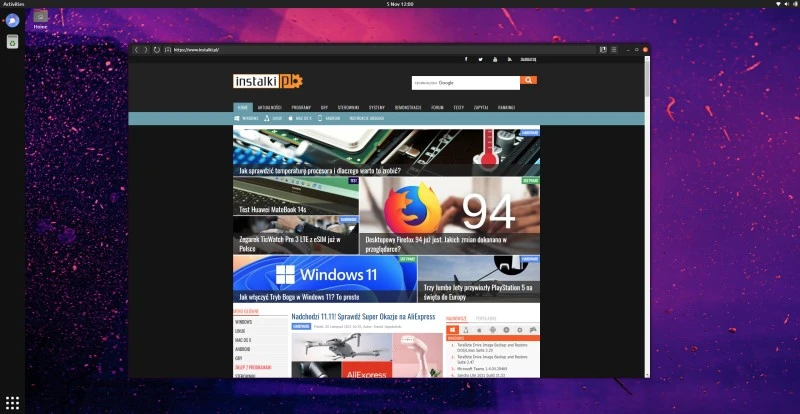The image size is (800, 414).
Task: Go back with the browser back arrow
Action: [136, 50]
